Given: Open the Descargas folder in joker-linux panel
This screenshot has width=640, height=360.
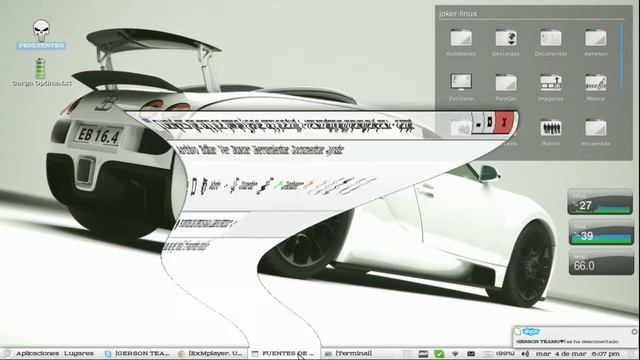Looking at the screenshot, I should pyautogui.click(x=506, y=42).
